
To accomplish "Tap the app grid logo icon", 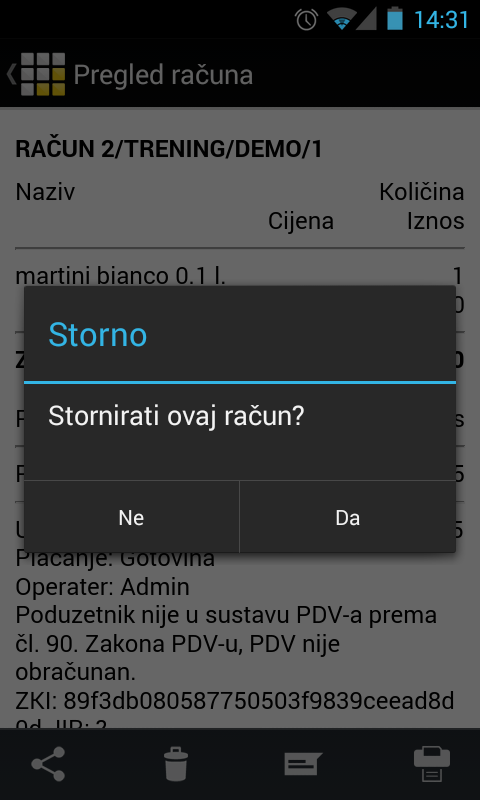I will [43, 74].
